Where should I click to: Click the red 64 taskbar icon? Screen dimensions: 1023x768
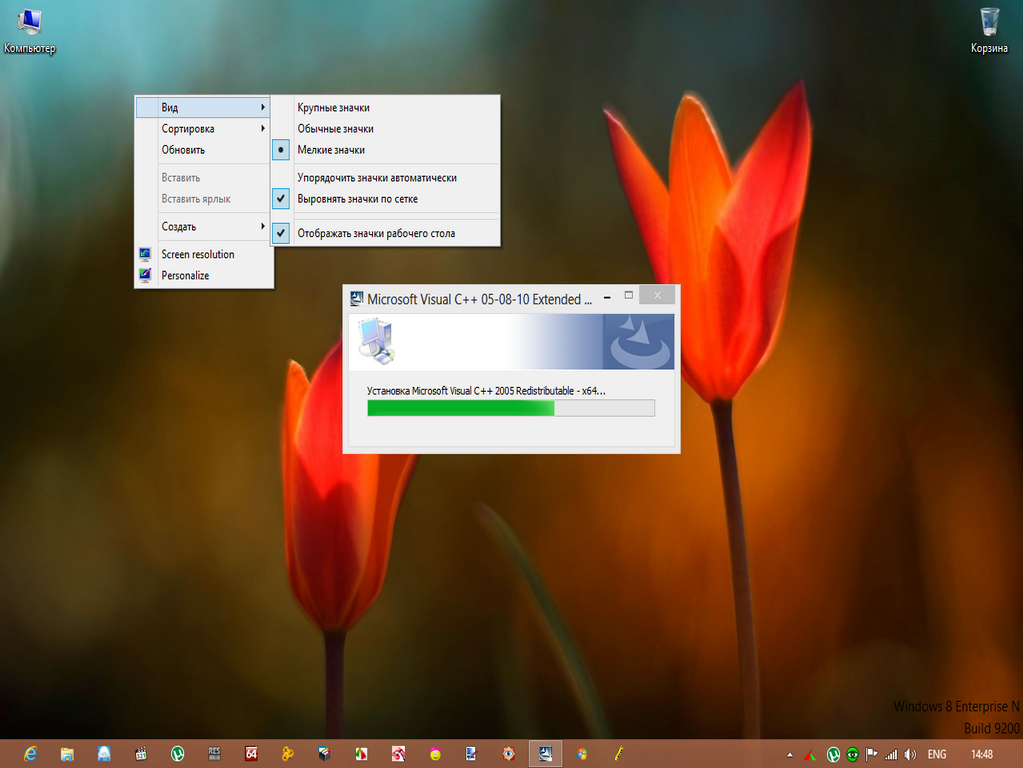[251, 753]
